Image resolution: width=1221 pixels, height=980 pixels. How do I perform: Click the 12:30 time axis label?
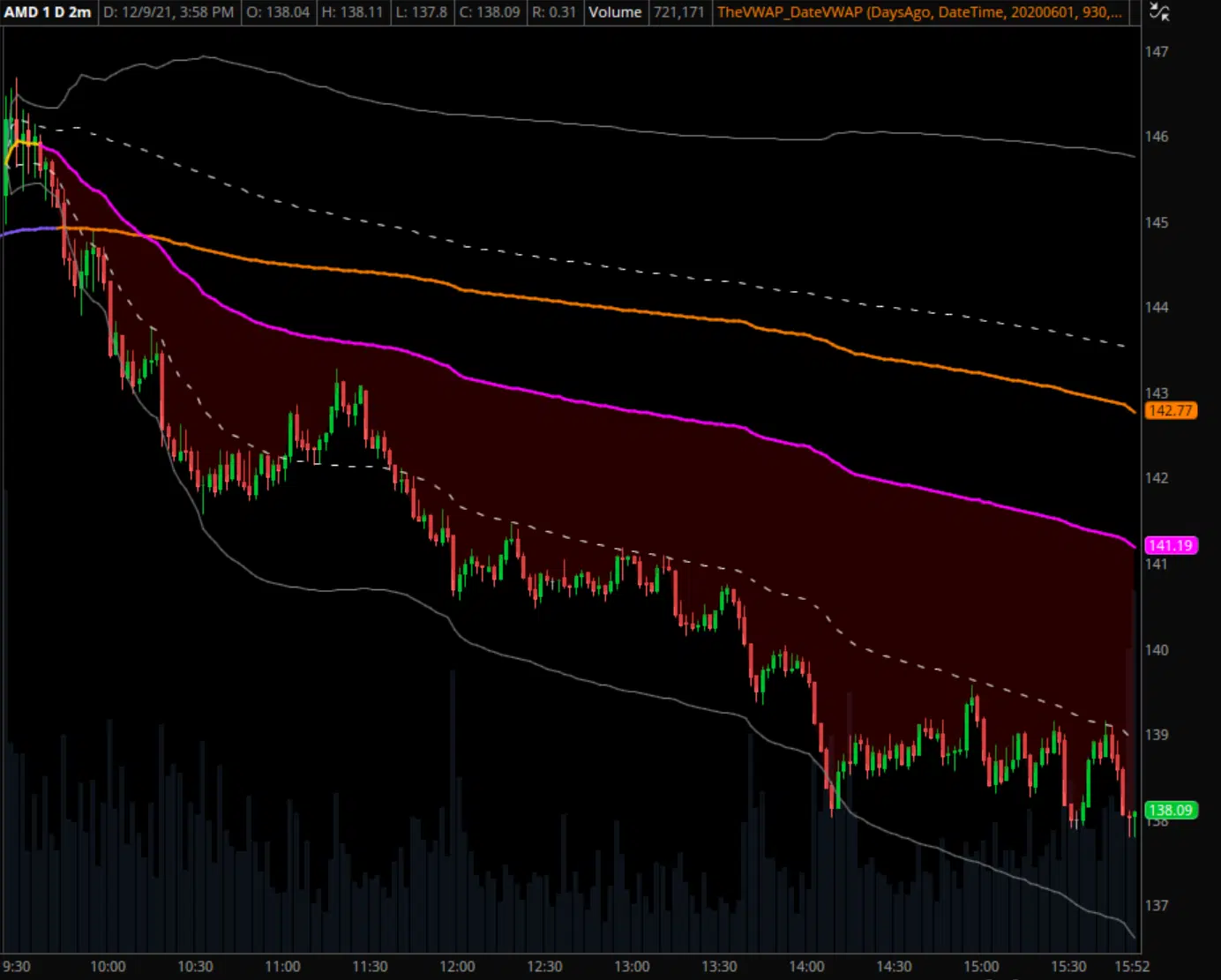[544, 967]
